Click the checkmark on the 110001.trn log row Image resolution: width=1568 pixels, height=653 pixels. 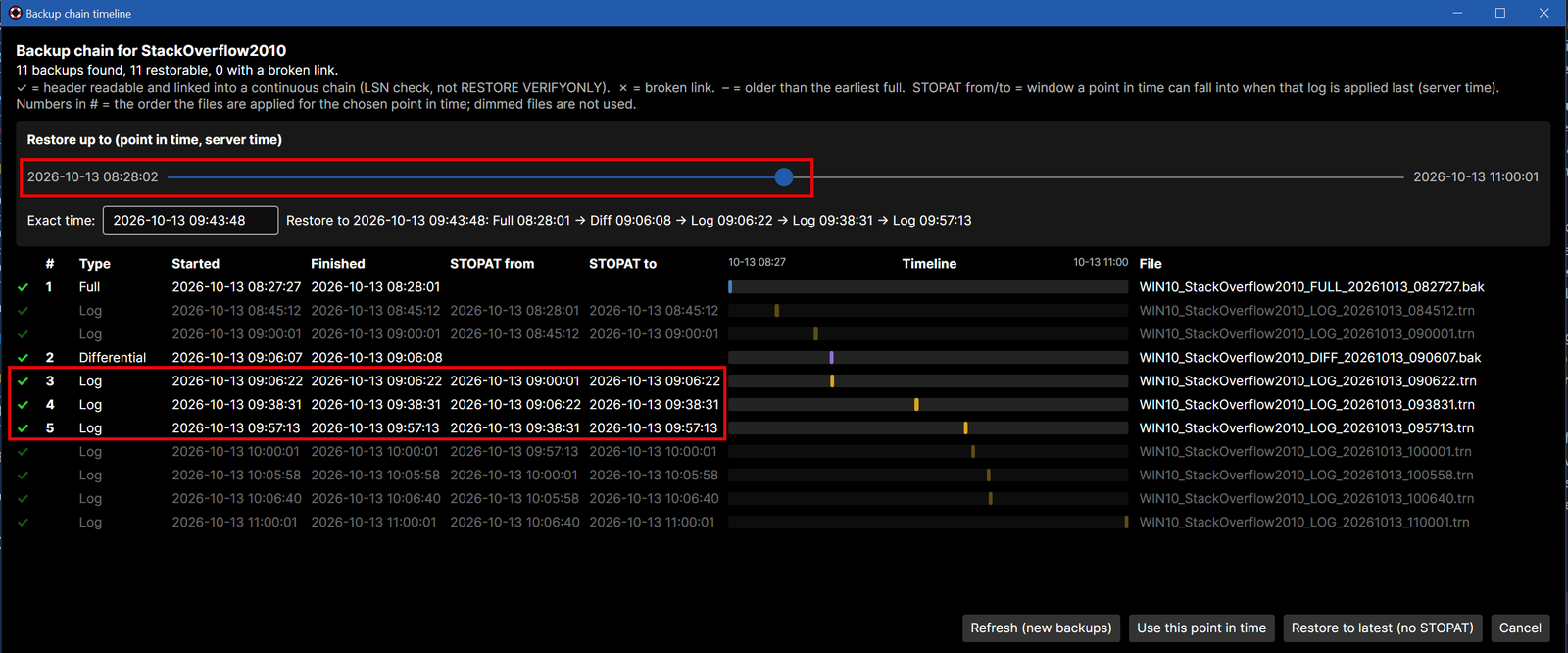click(x=23, y=523)
